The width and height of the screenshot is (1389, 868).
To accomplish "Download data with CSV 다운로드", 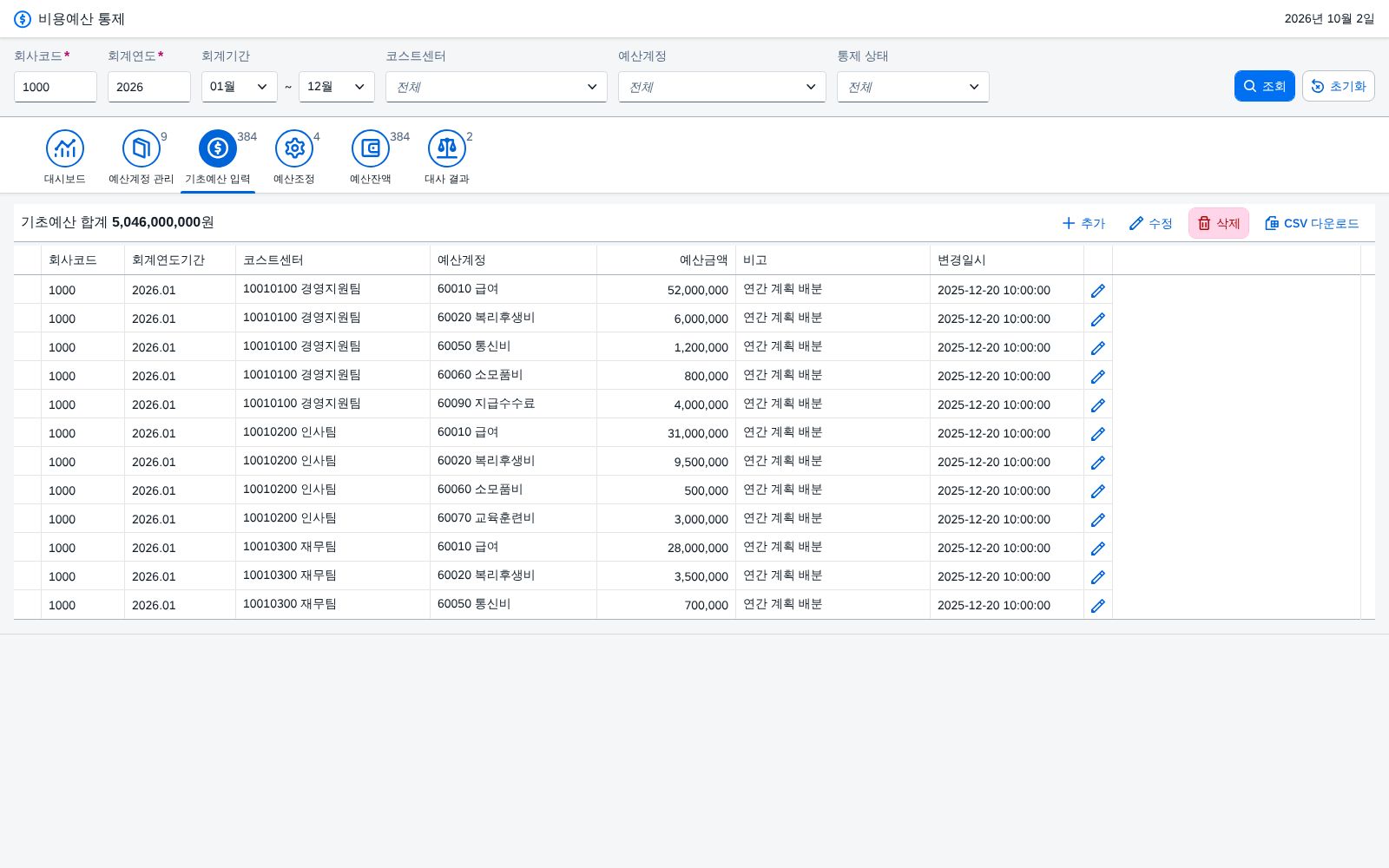I will pos(1312,223).
